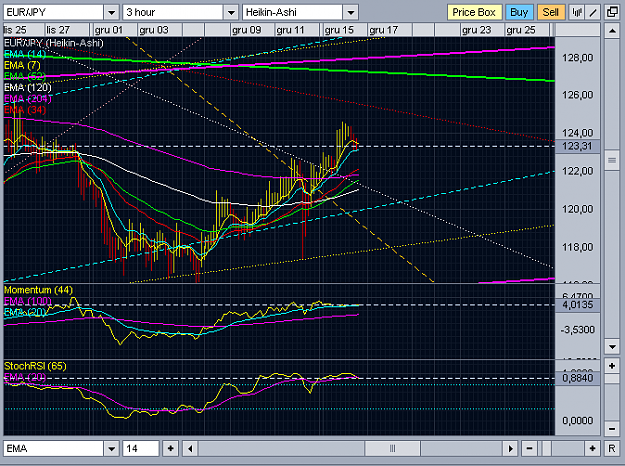Screen dimensions: 625x466
Task: Click the EUR/JPY (Heikin-Ashi) chart title
Action: point(54,43)
